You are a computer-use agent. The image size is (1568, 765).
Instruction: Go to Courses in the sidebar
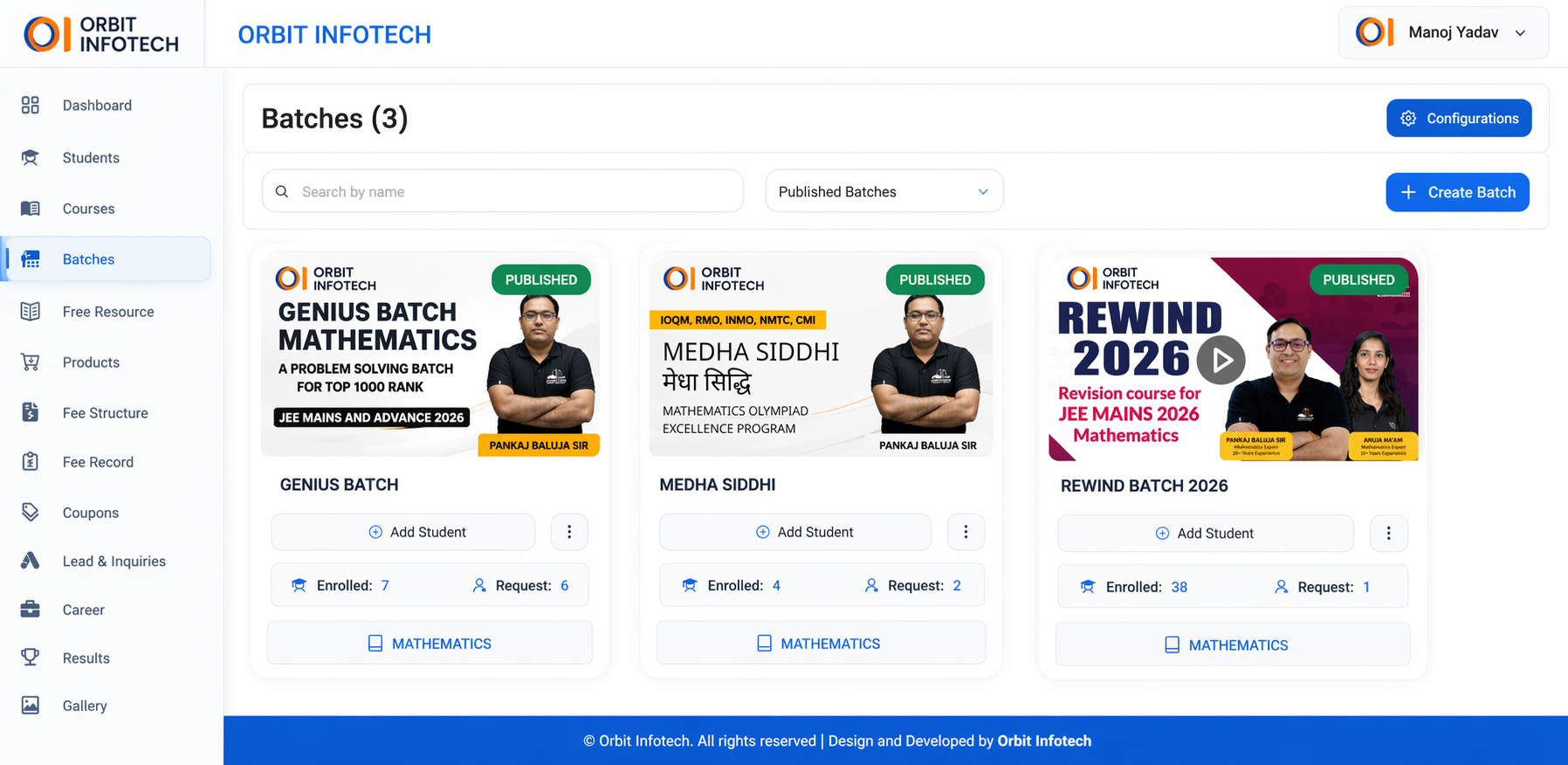pyautogui.click(x=88, y=209)
